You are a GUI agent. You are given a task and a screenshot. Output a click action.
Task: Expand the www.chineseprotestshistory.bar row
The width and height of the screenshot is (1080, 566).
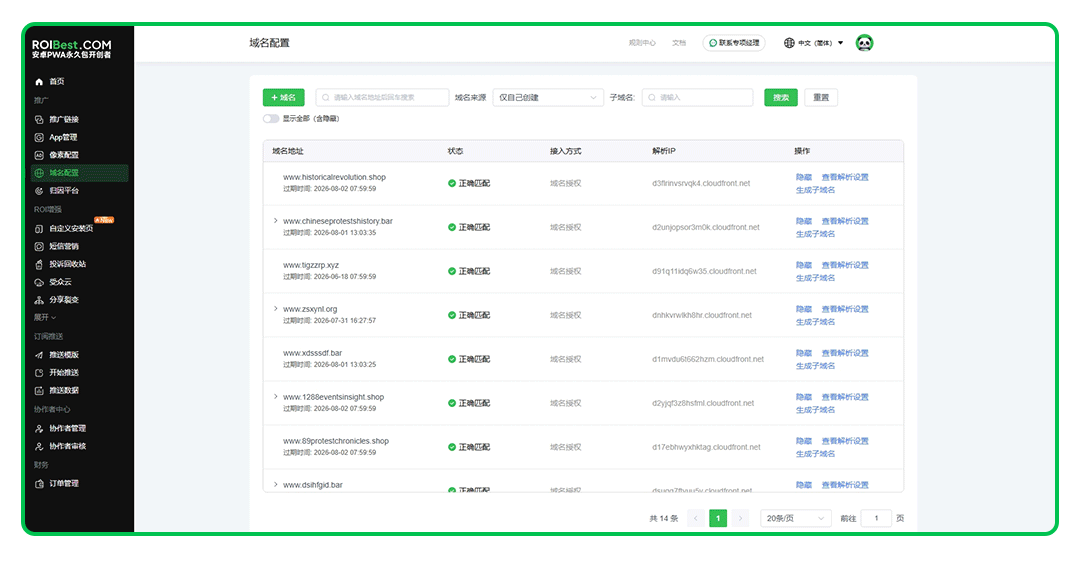pyautogui.click(x=276, y=221)
